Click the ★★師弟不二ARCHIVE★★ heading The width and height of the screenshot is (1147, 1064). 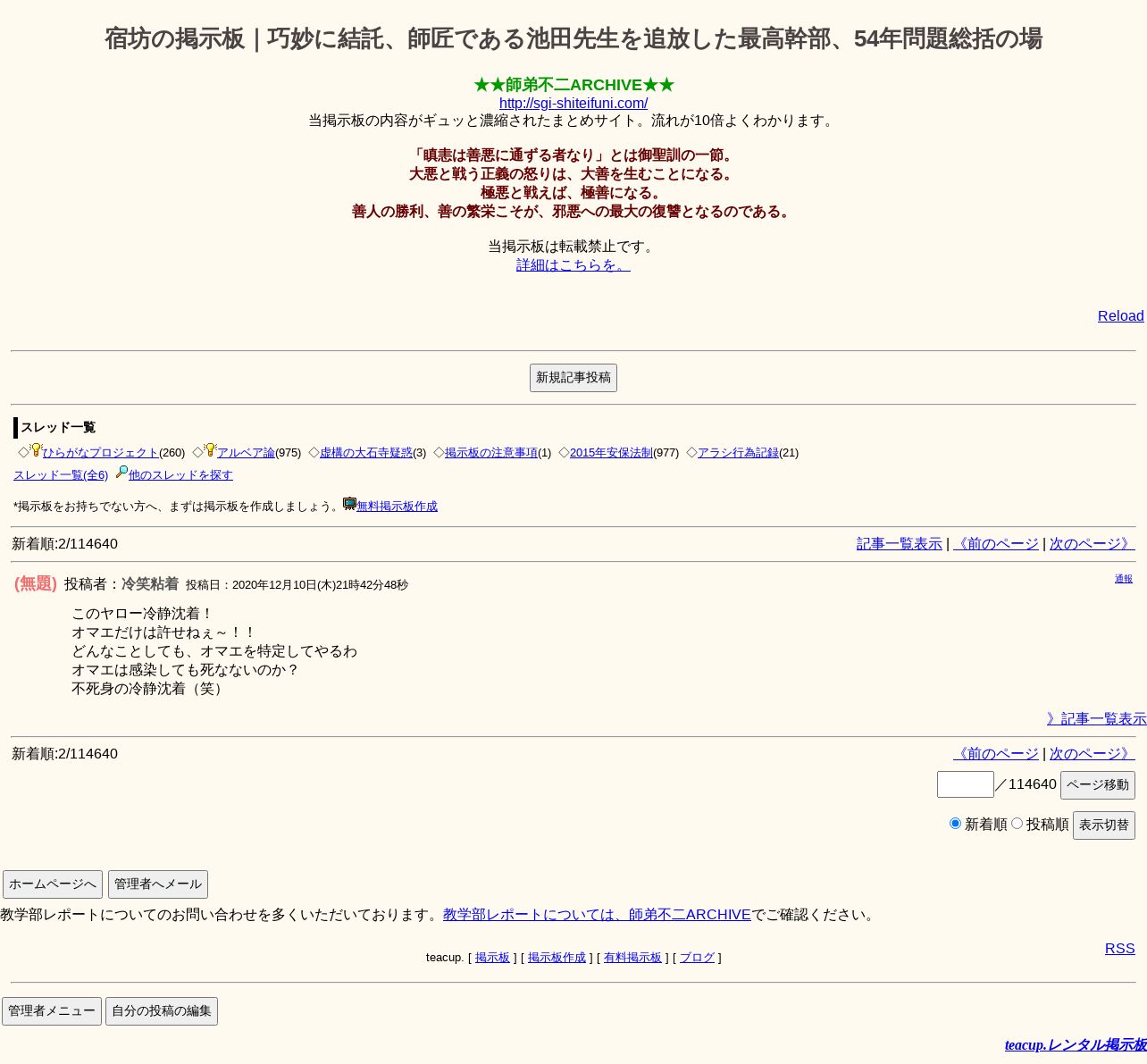(573, 85)
